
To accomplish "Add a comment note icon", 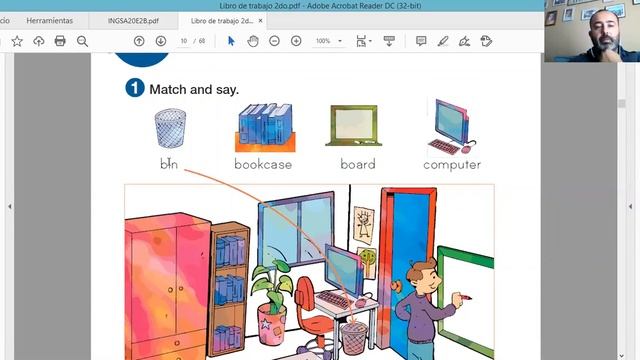I will point(421,41).
